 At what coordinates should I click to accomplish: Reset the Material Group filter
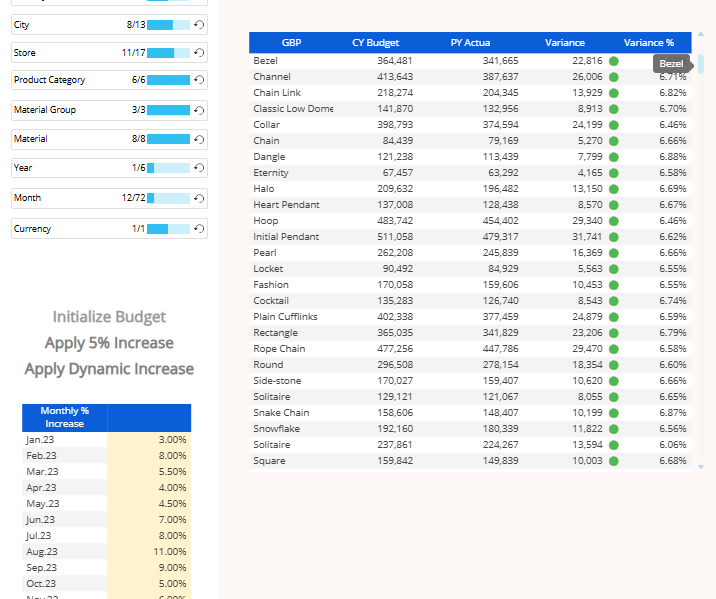click(199, 110)
